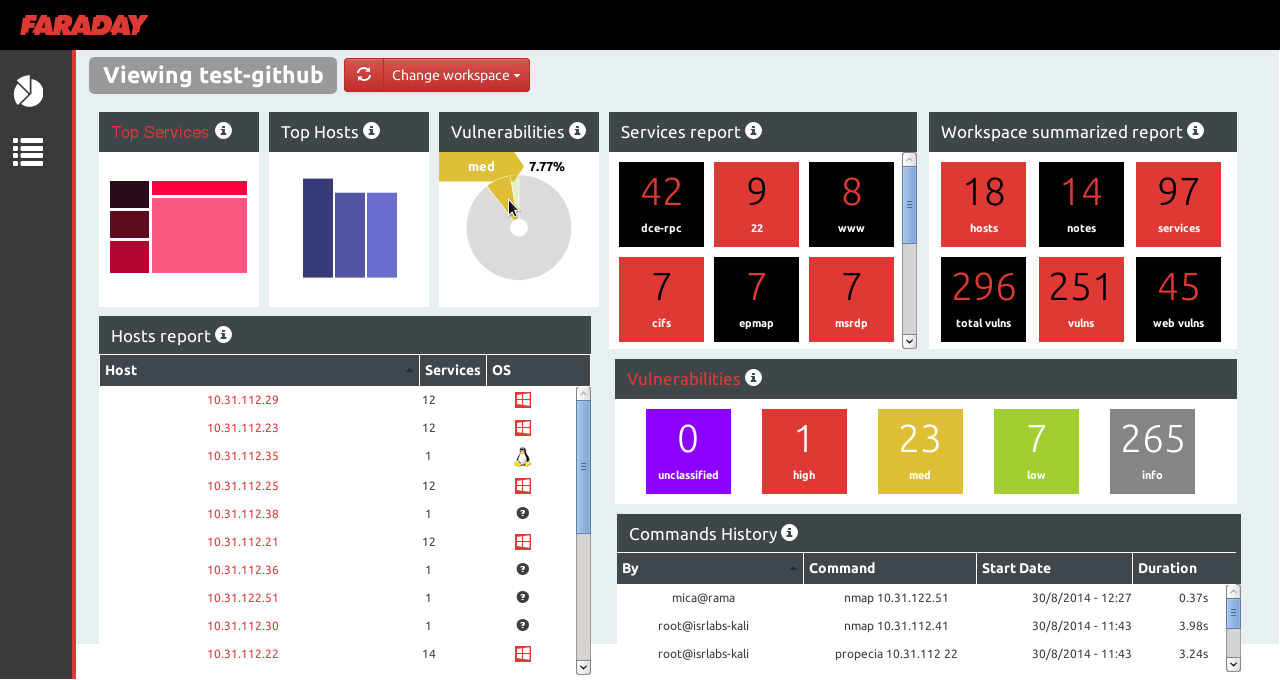Click info icon next to Commands History
The height and width of the screenshot is (680, 1280).
[790, 533]
